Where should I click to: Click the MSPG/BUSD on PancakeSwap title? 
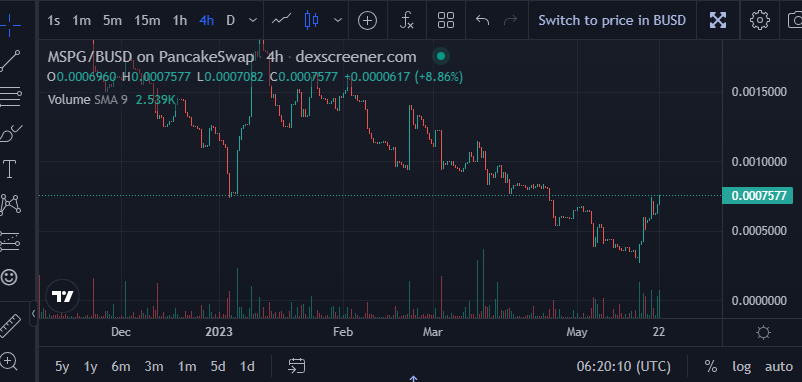tap(151, 56)
